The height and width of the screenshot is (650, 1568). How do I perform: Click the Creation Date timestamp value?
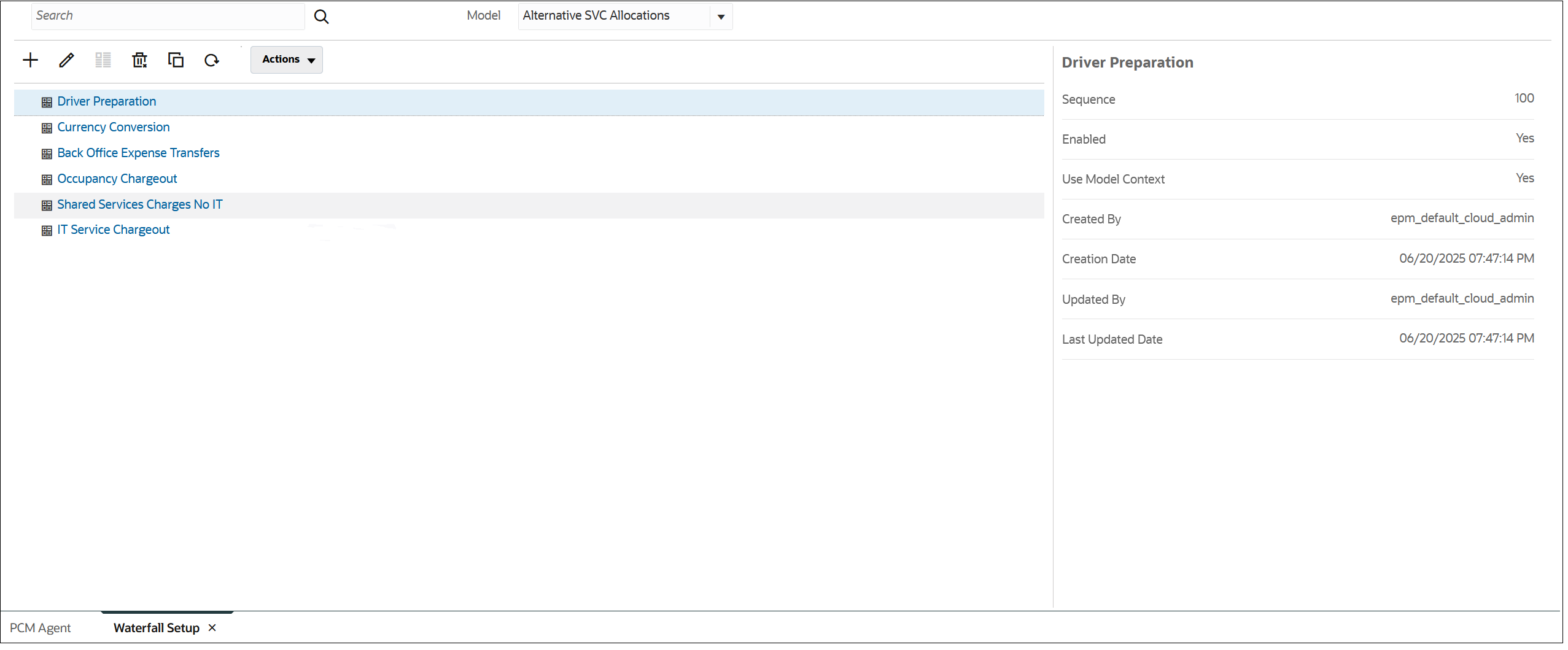click(1467, 258)
